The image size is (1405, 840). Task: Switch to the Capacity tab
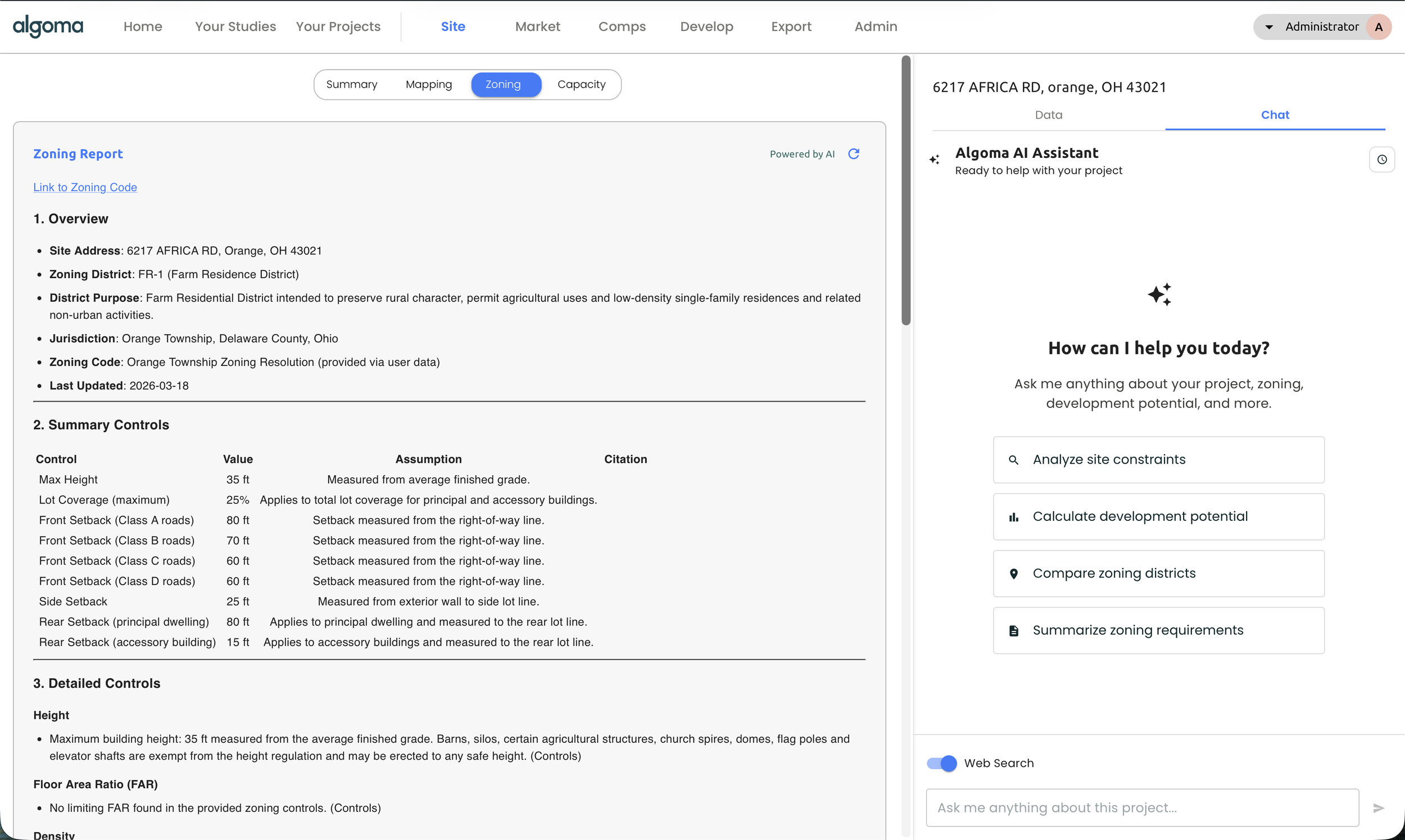[x=581, y=84]
